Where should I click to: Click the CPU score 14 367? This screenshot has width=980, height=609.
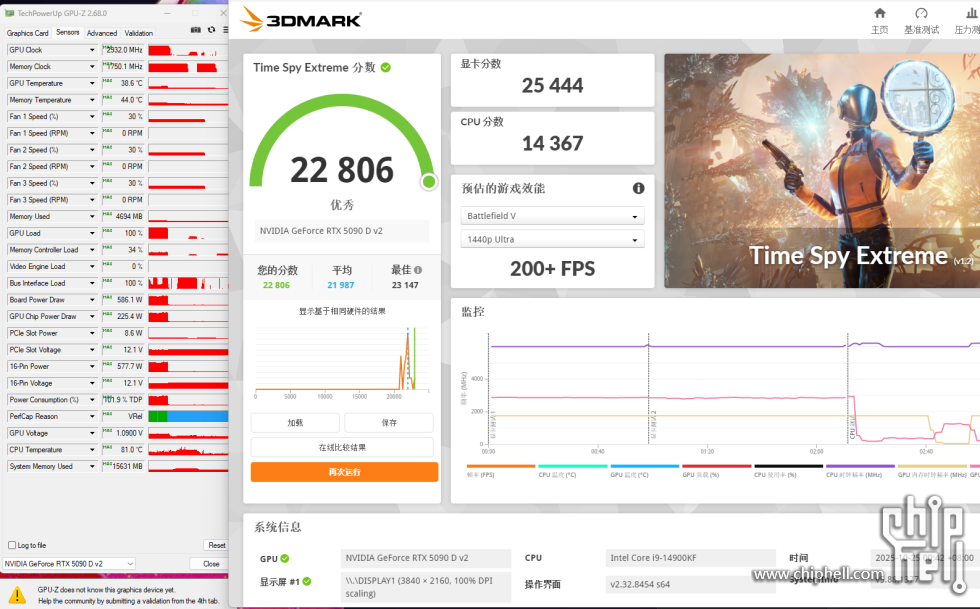pyautogui.click(x=552, y=143)
